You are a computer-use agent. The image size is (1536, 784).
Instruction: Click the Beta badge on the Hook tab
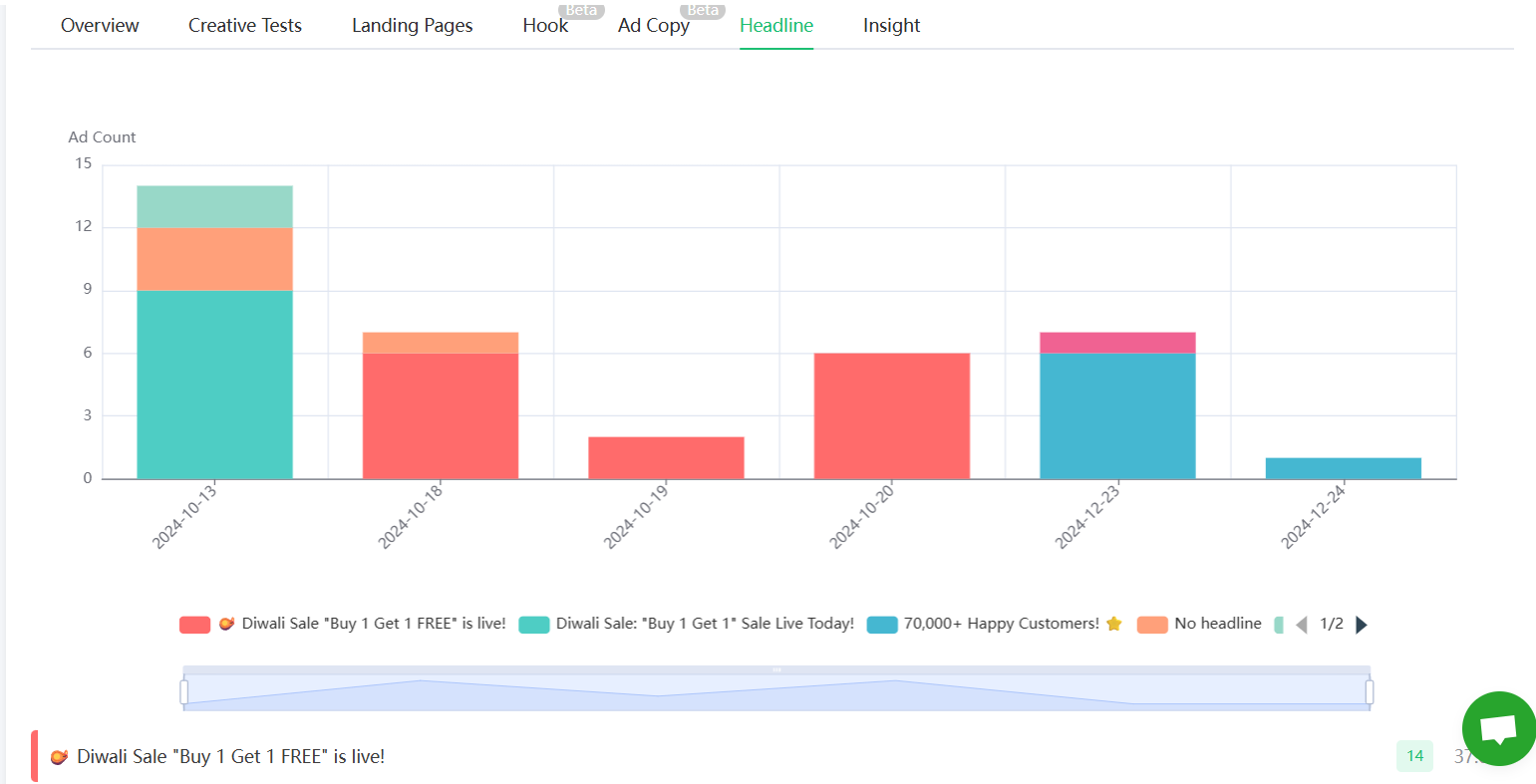pyautogui.click(x=581, y=11)
